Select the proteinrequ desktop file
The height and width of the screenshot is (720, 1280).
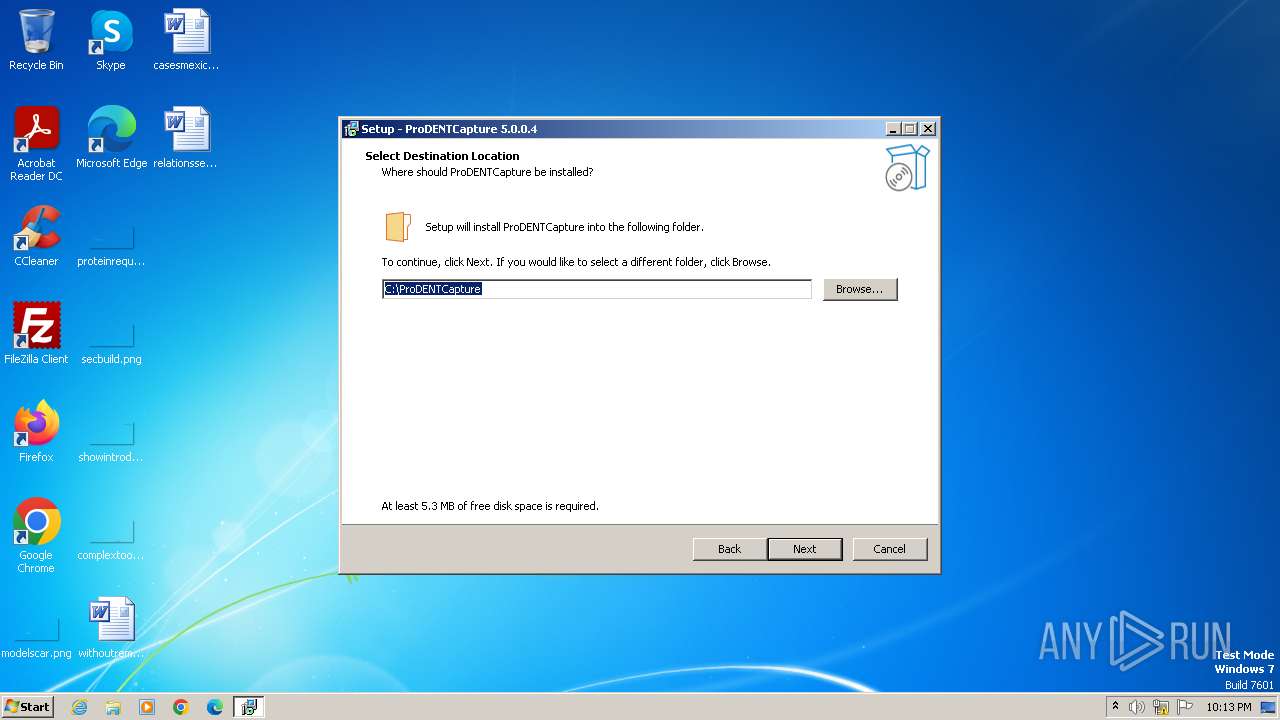pos(111,245)
